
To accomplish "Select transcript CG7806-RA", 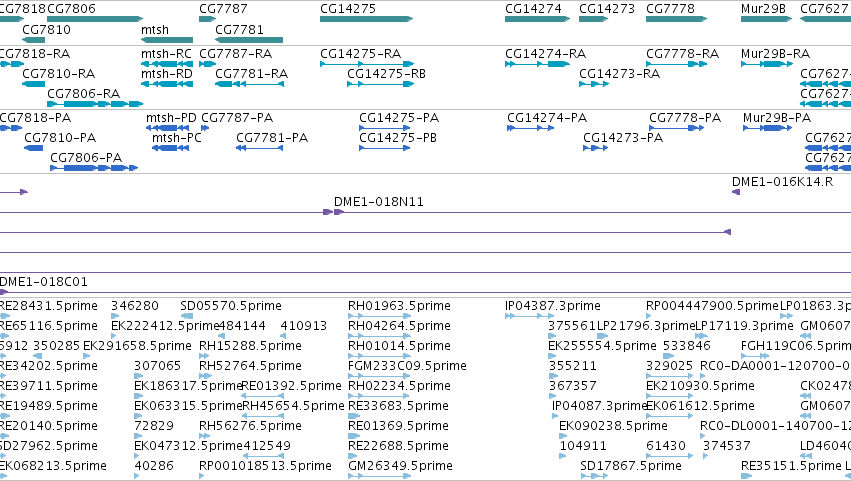I will (95, 104).
